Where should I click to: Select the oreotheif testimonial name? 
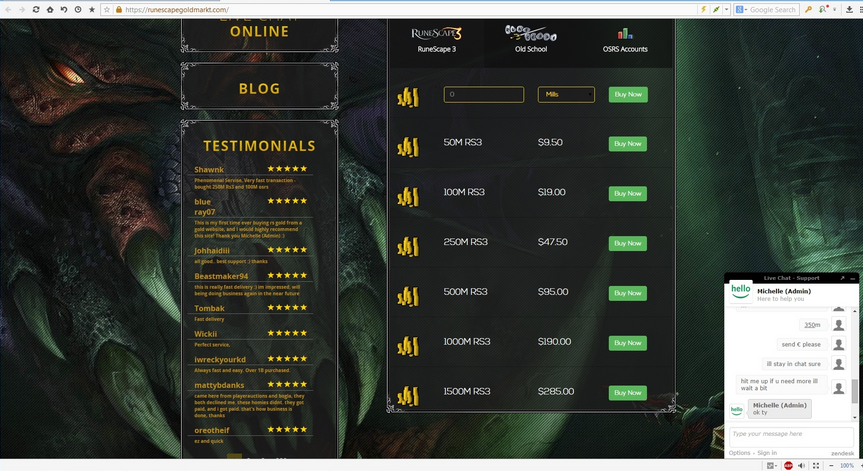coord(212,430)
